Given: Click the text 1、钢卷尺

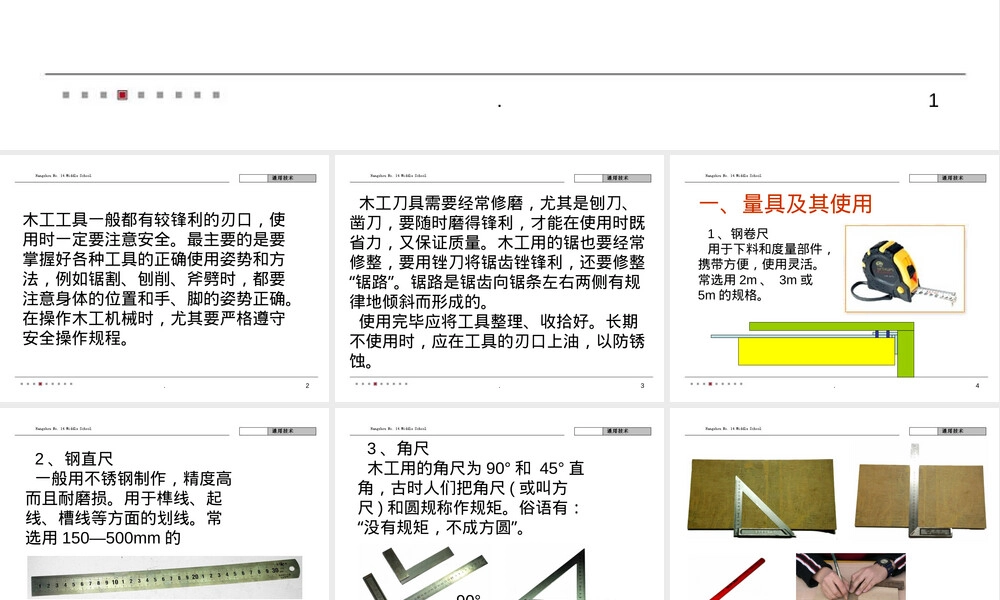Looking at the screenshot, I should 738,234.
